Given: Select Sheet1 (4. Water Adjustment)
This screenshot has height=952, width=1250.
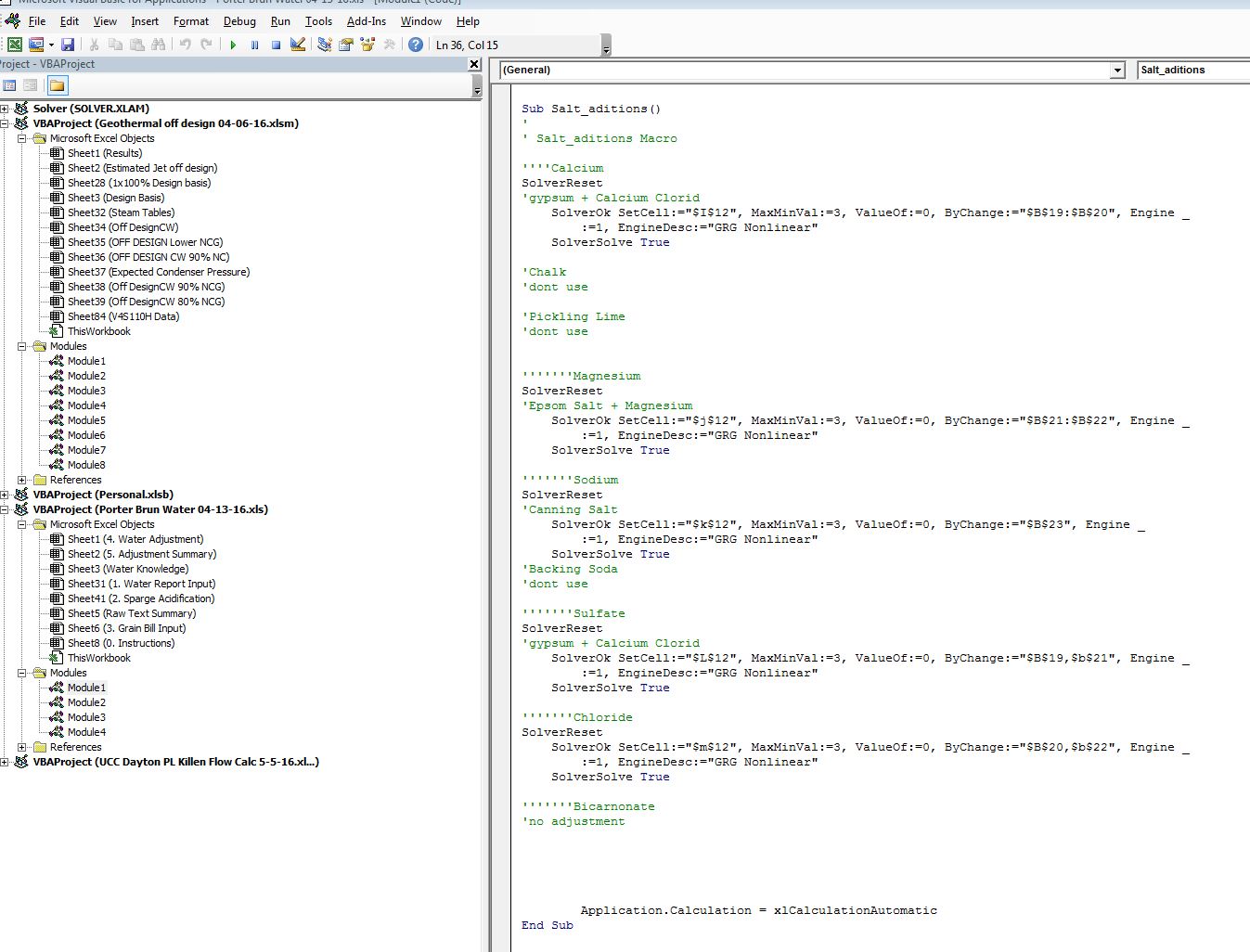Looking at the screenshot, I should tap(135, 539).
